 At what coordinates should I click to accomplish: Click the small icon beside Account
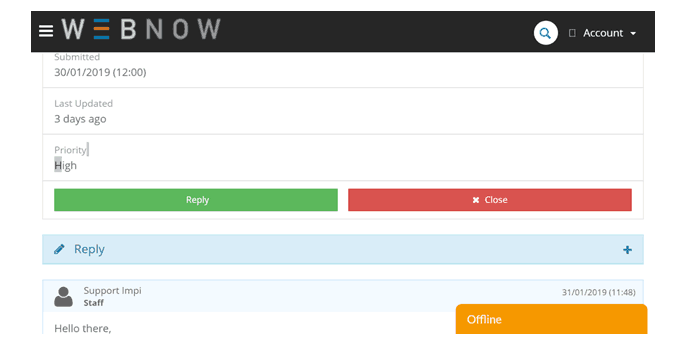[x=572, y=33]
